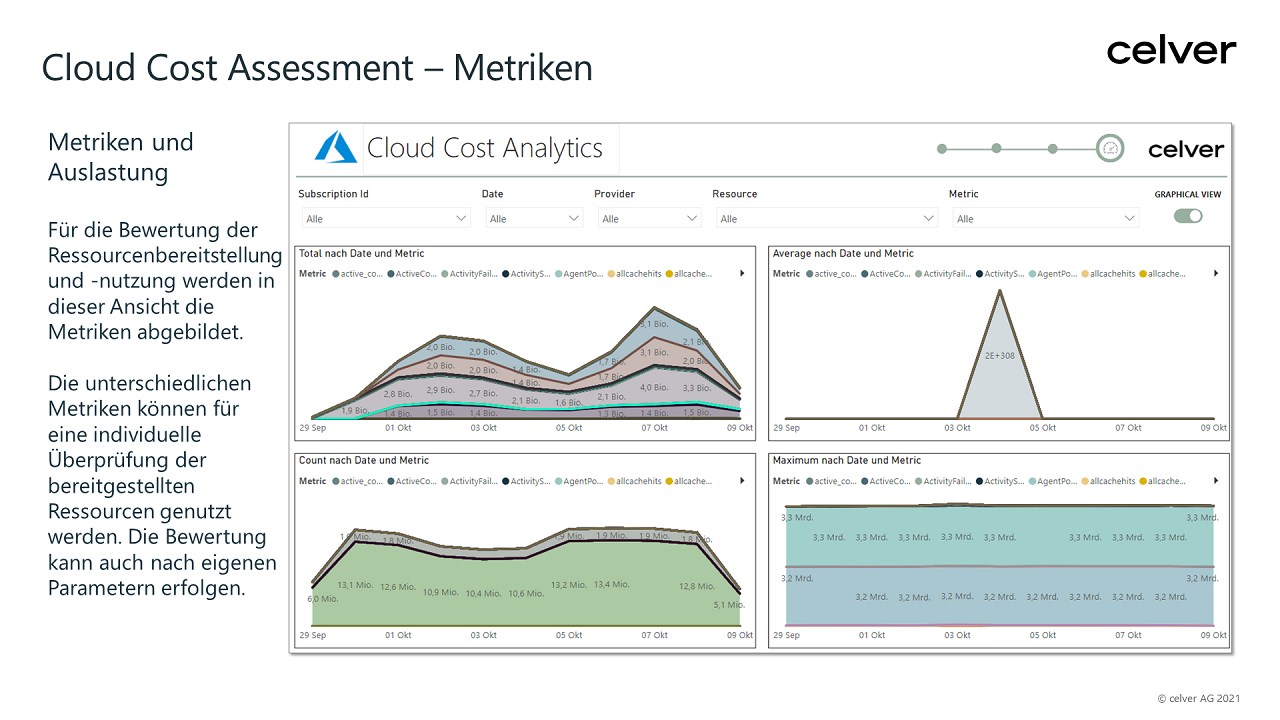Open the gauge page in the step navigator
The height and width of the screenshot is (720, 1280).
point(1110,149)
